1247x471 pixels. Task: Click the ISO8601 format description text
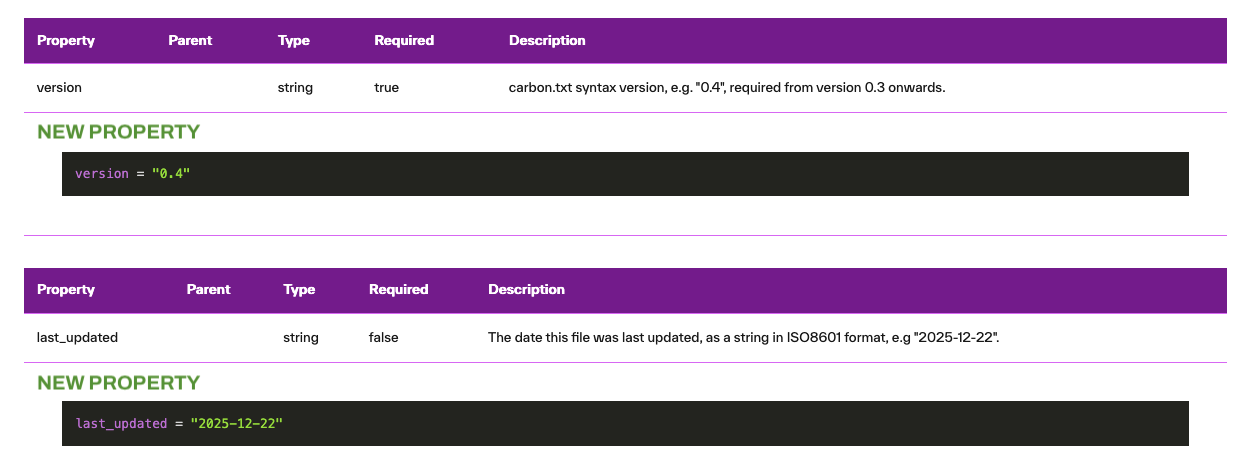coord(744,338)
